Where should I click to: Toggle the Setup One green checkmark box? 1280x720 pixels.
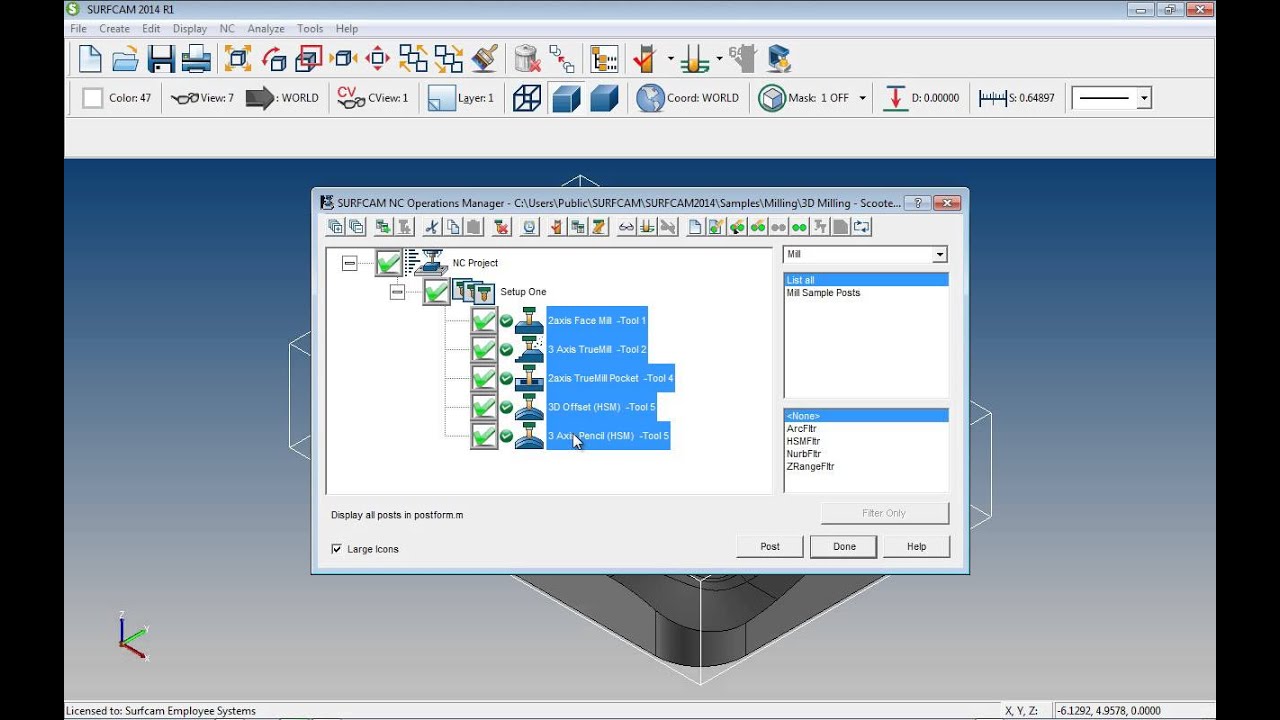436,292
